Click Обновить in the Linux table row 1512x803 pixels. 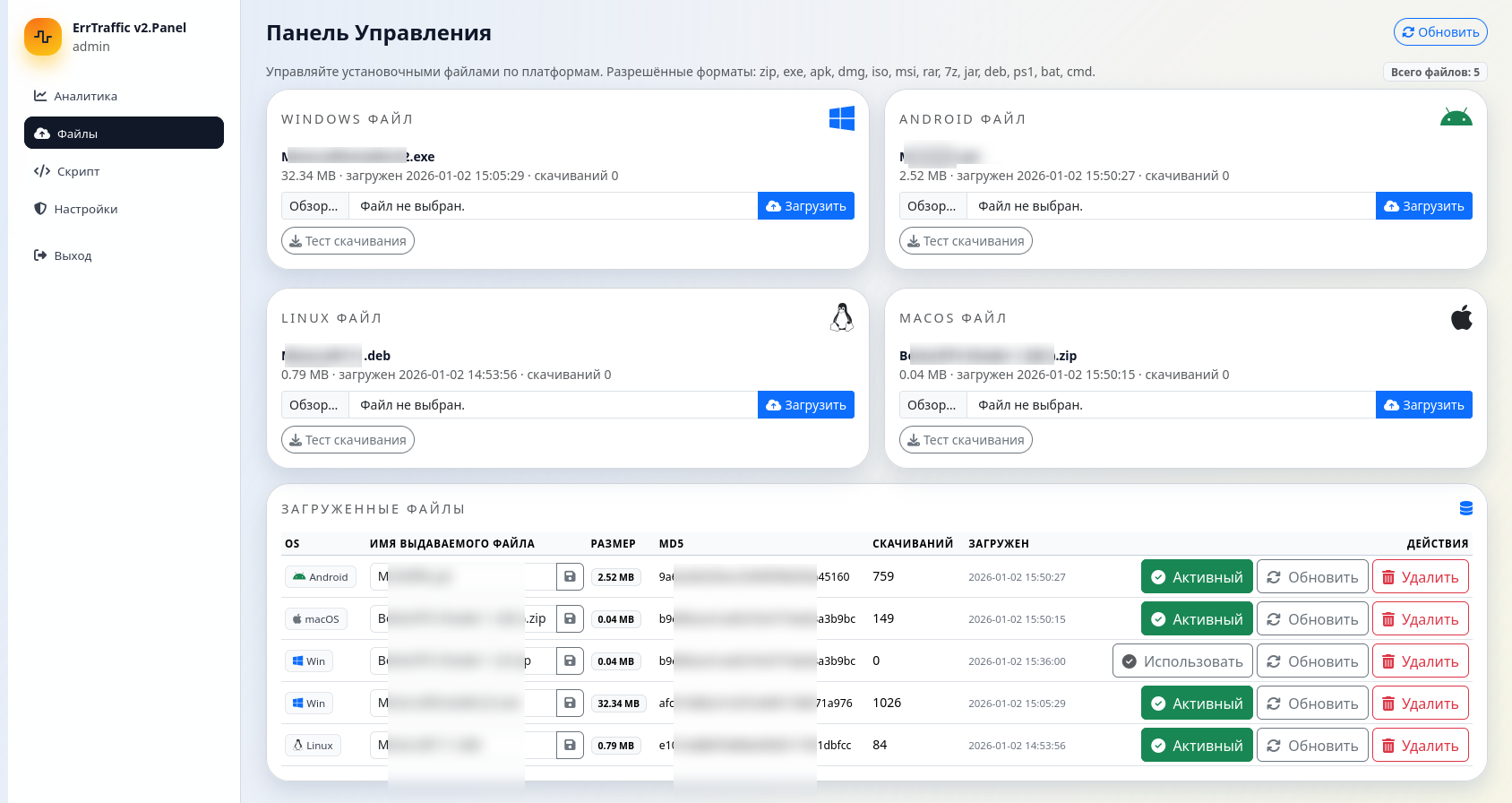[x=1312, y=746]
